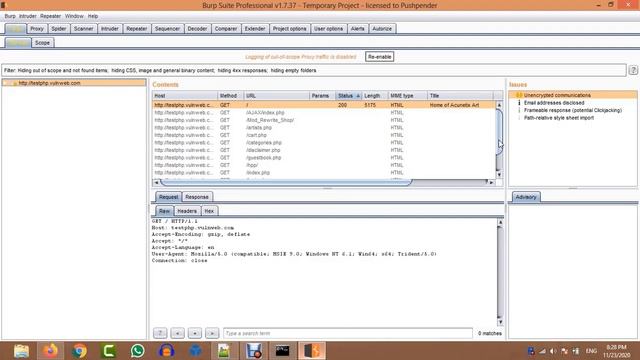Select the Frameable response issue
Image resolution: width=640 pixels, height=360 pixels.
pos(573,110)
